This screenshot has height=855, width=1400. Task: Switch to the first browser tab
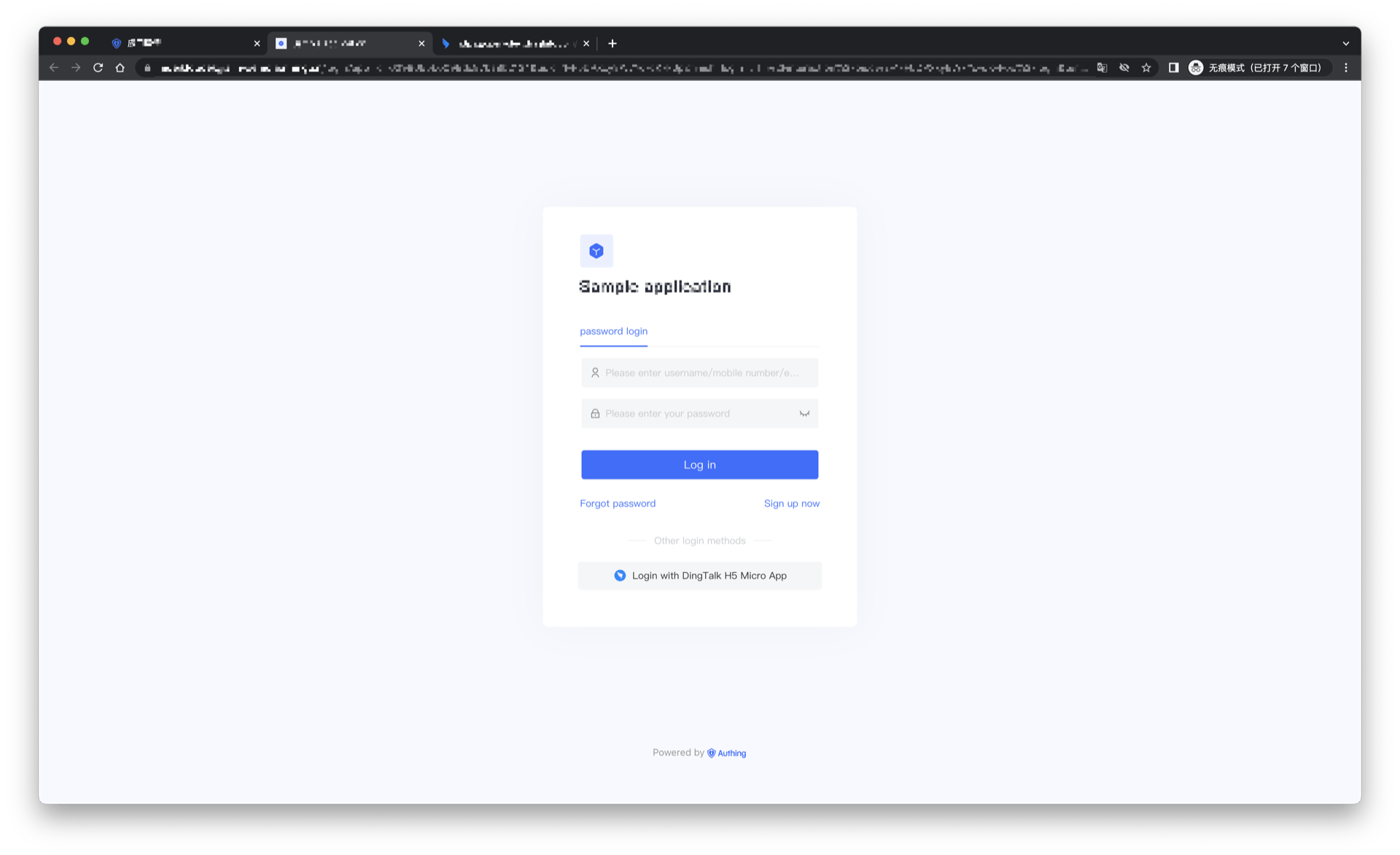pyautogui.click(x=182, y=43)
